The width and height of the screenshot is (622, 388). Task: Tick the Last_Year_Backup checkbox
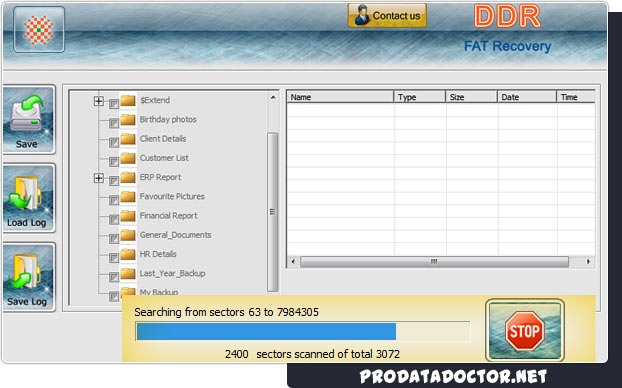[114, 277]
